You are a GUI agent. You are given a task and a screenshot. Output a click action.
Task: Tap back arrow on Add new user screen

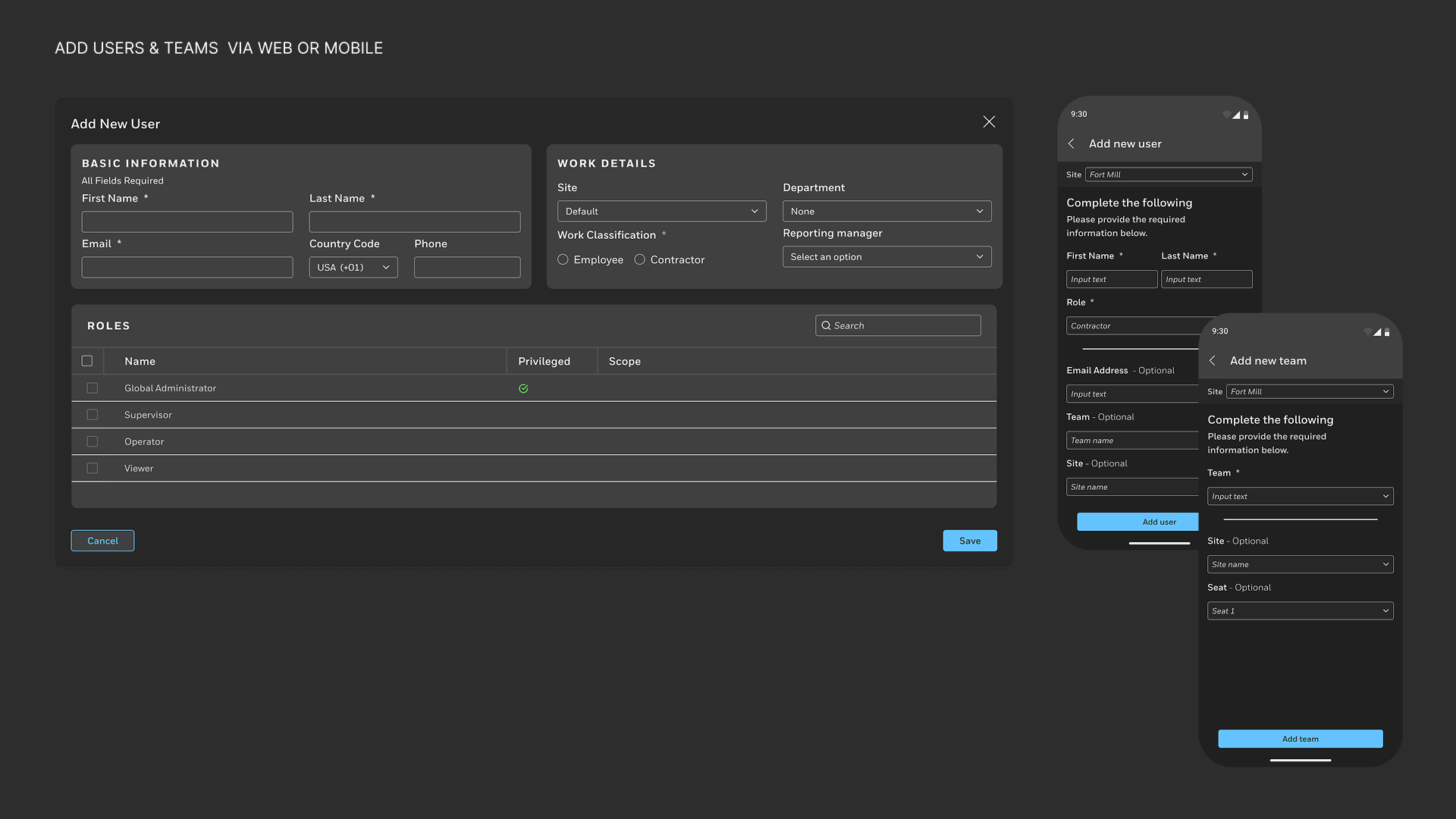click(x=1072, y=144)
